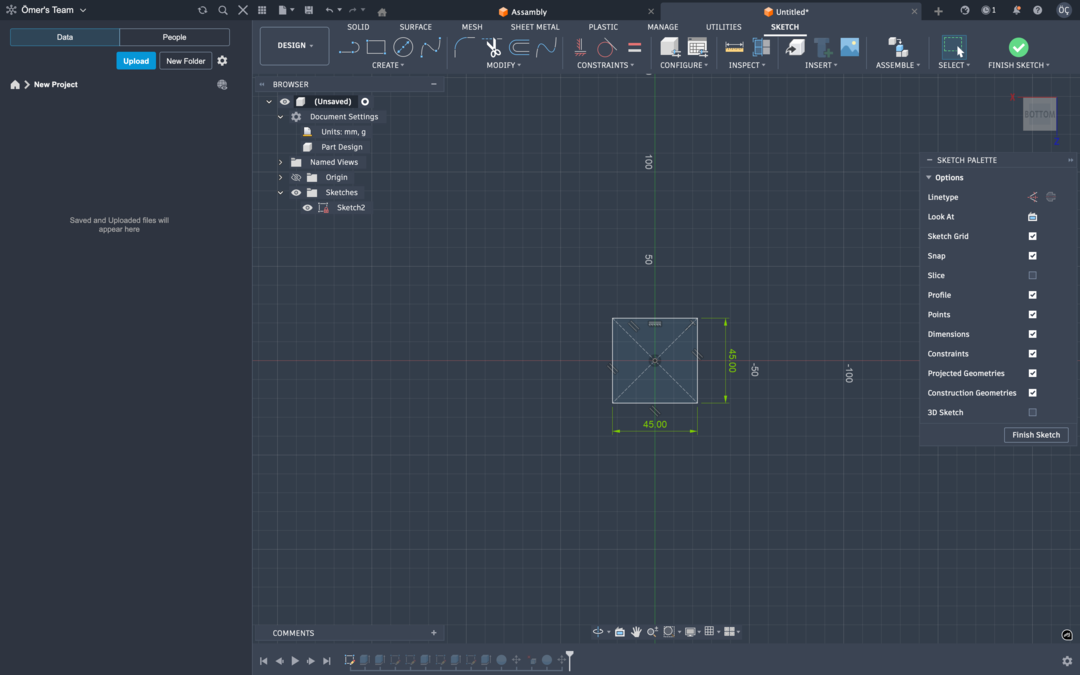This screenshot has height=675, width=1080.
Task: Open Change Parameters table icon
Action: click(x=697, y=47)
